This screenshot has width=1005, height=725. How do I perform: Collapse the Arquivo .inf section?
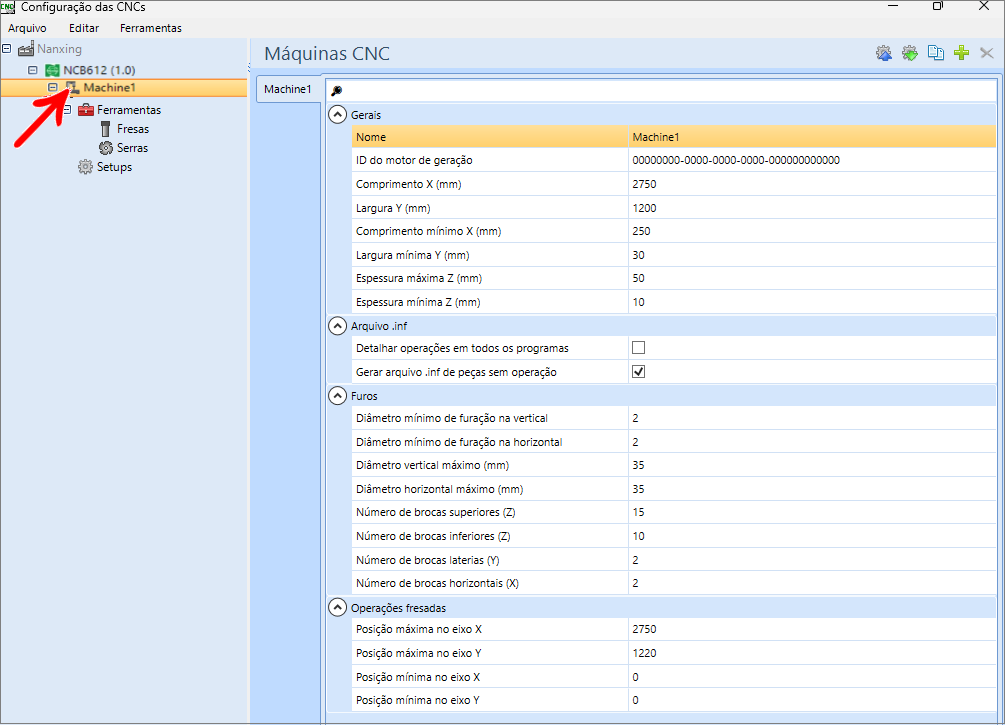tap(338, 326)
